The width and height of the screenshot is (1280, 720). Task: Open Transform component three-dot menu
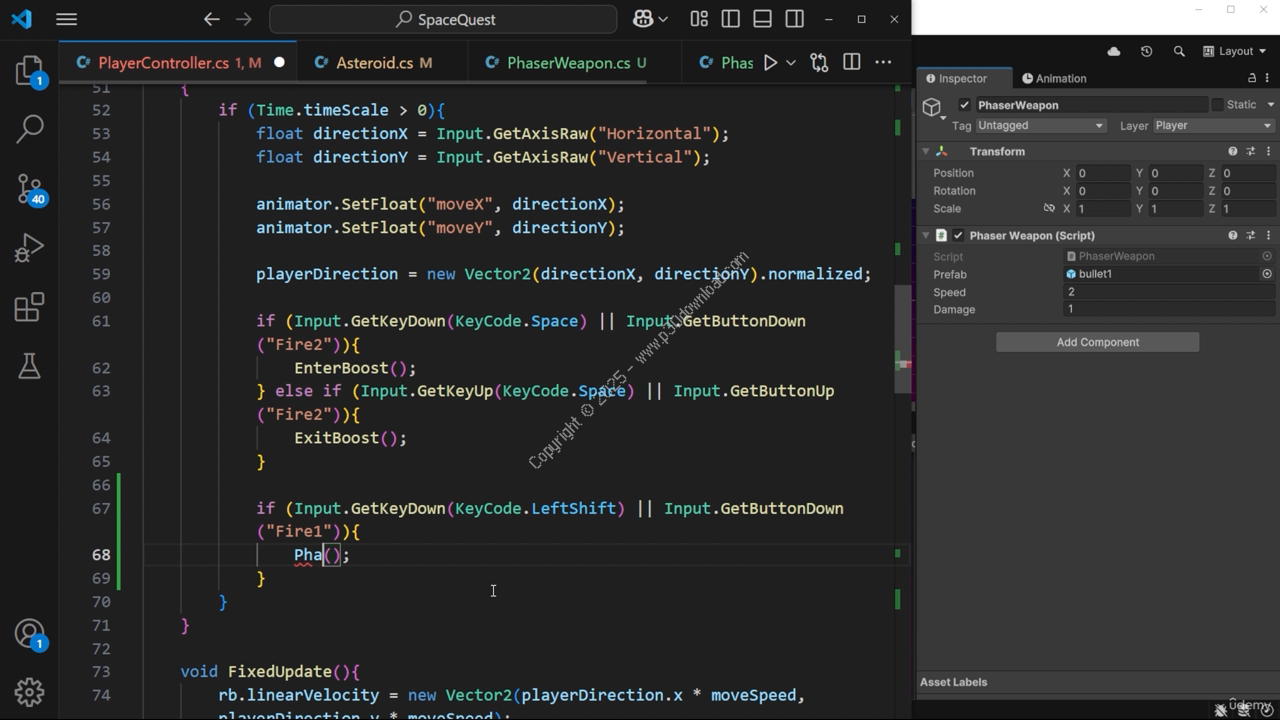pyautogui.click(x=1269, y=151)
